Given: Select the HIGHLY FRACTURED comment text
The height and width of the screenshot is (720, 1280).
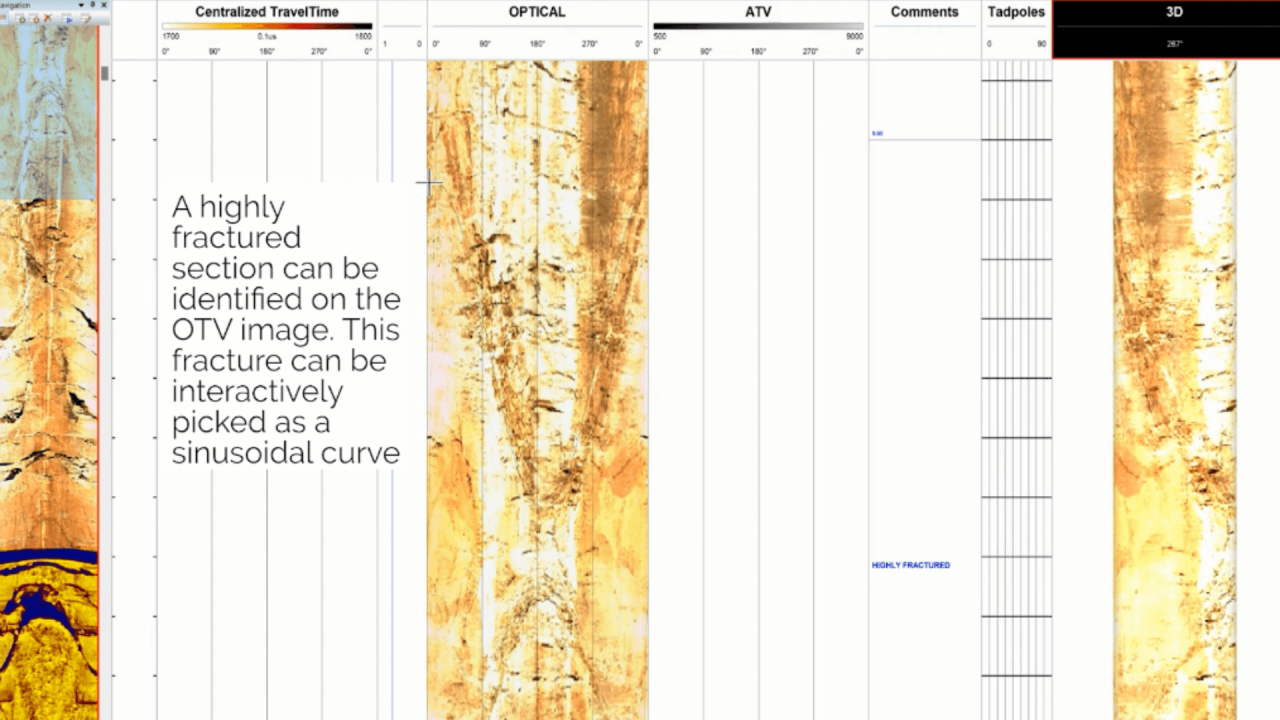Looking at the screenshot, I should [x=910, y=565].
